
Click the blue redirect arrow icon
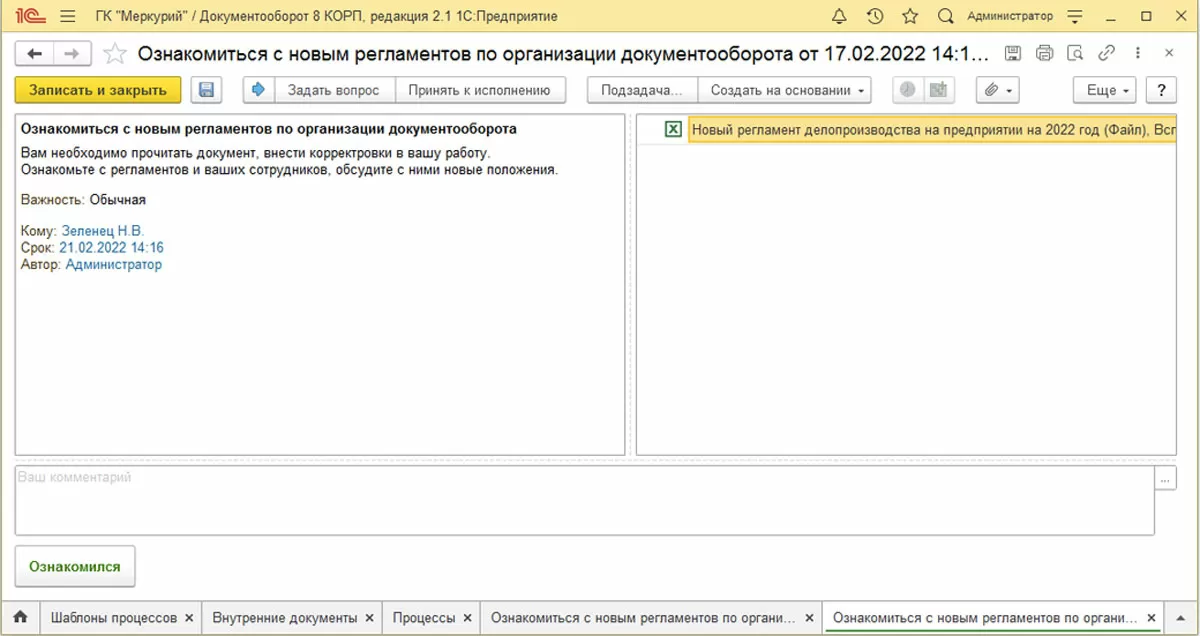pyautogui.click(x=258, y=90)
